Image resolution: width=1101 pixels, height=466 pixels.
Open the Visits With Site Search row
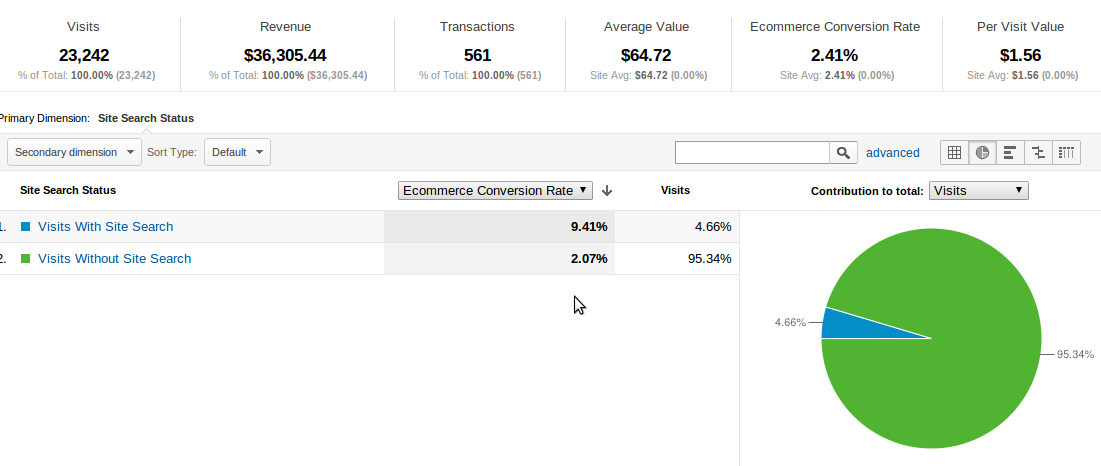pyautogui.click(x=105, y=227)
